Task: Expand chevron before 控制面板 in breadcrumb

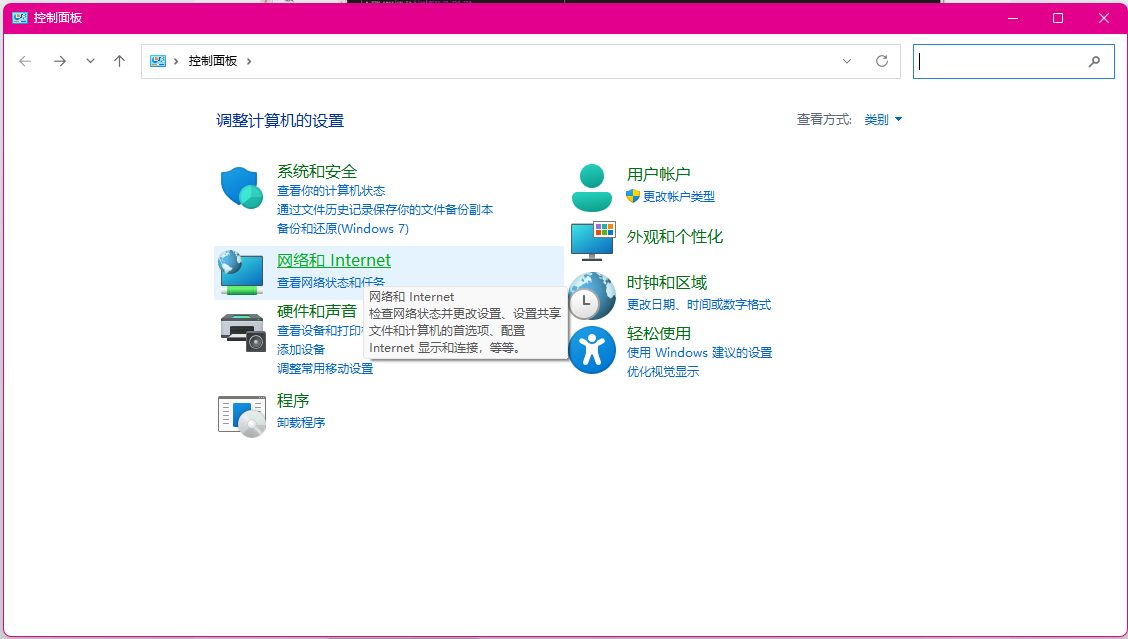Action: (176, 61)
